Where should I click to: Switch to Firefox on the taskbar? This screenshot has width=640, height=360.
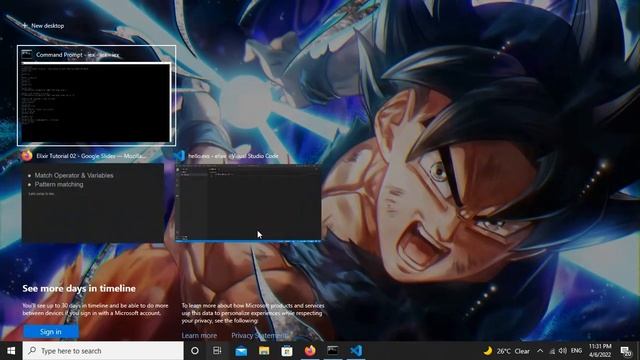point(310,351)
